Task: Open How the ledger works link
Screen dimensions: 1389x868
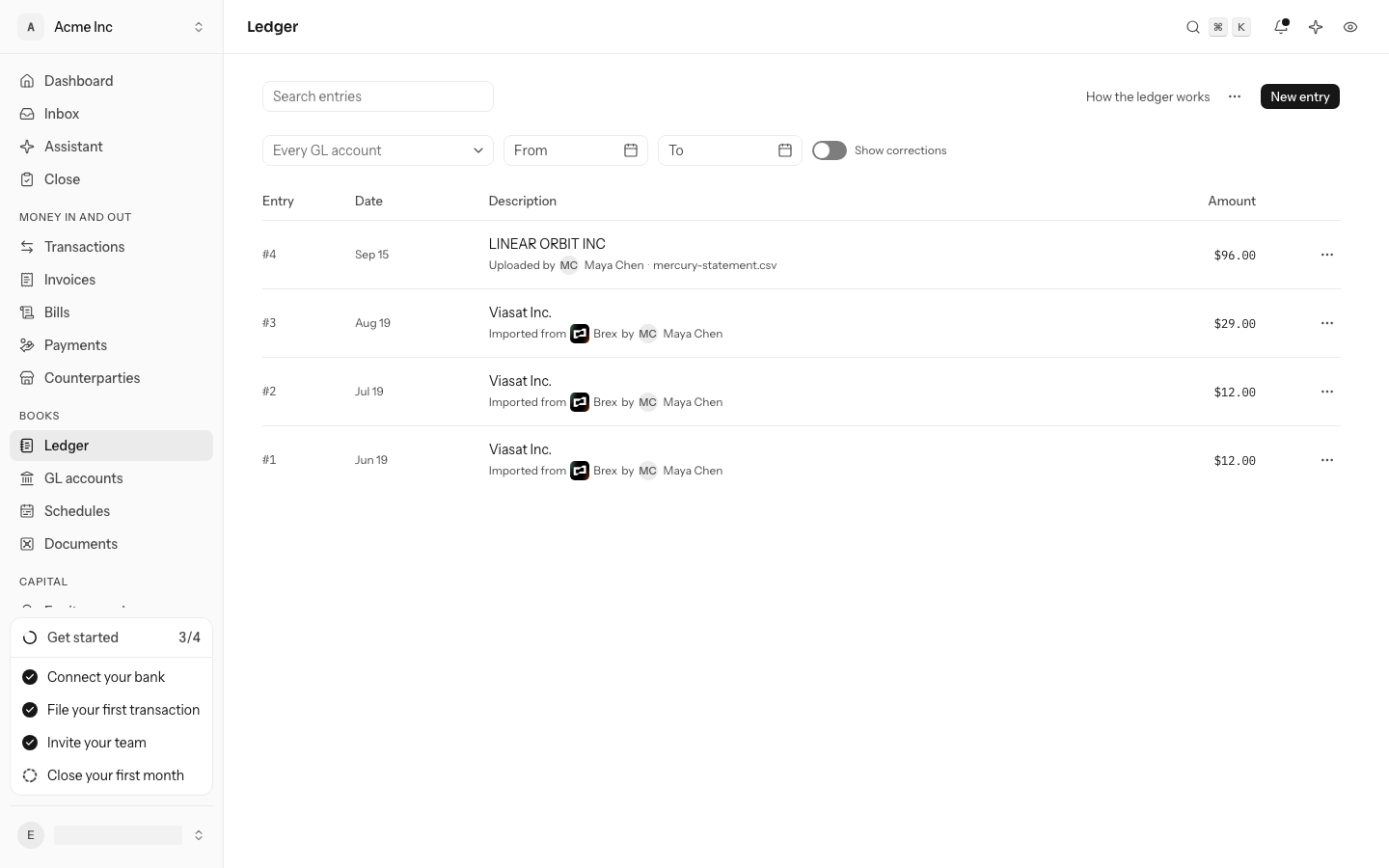Action: [1148, 96]
